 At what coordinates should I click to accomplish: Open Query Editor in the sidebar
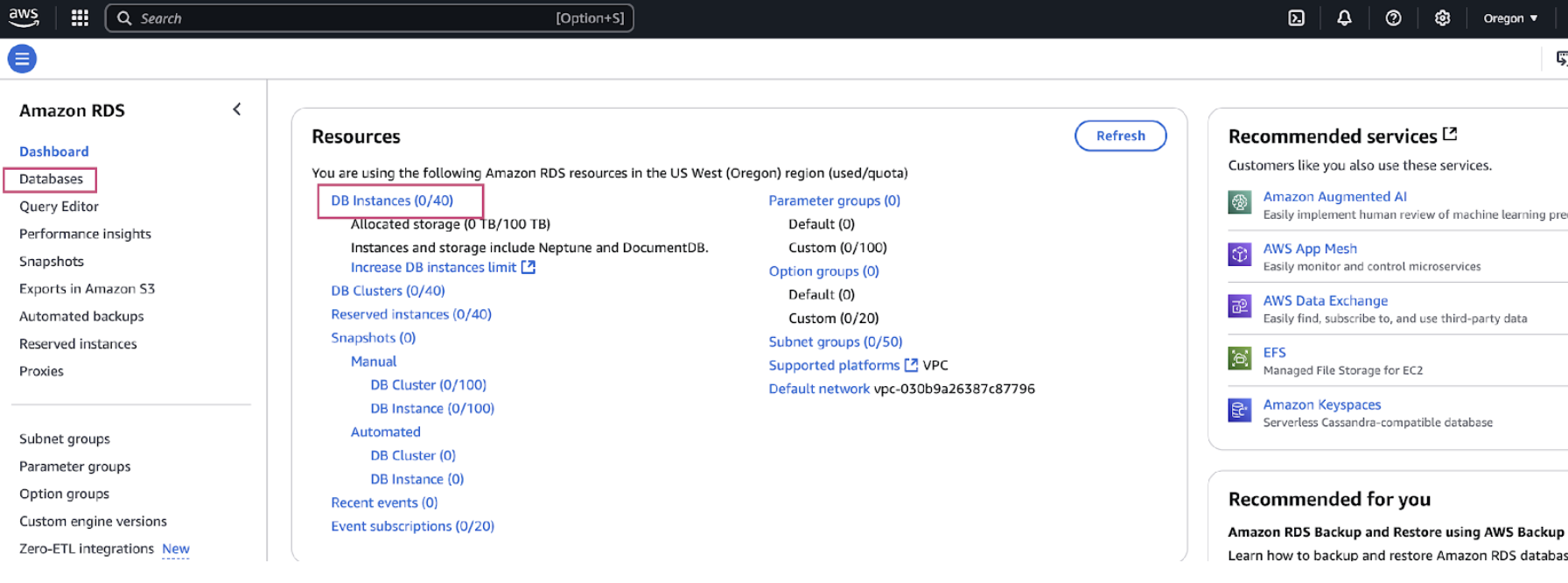point(59,207)
